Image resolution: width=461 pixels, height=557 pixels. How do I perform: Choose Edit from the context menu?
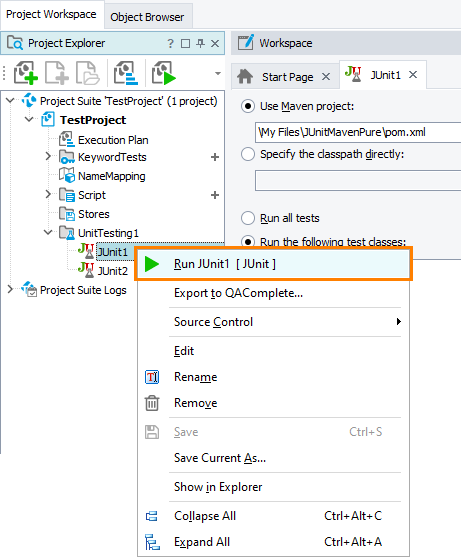(x=273, y=351)
